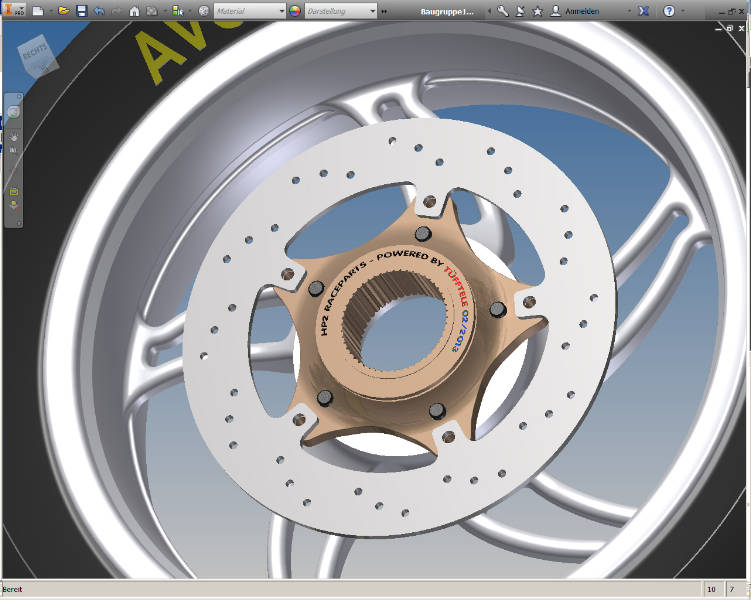Sign in with Anmelden

click(x=582, y=11)
